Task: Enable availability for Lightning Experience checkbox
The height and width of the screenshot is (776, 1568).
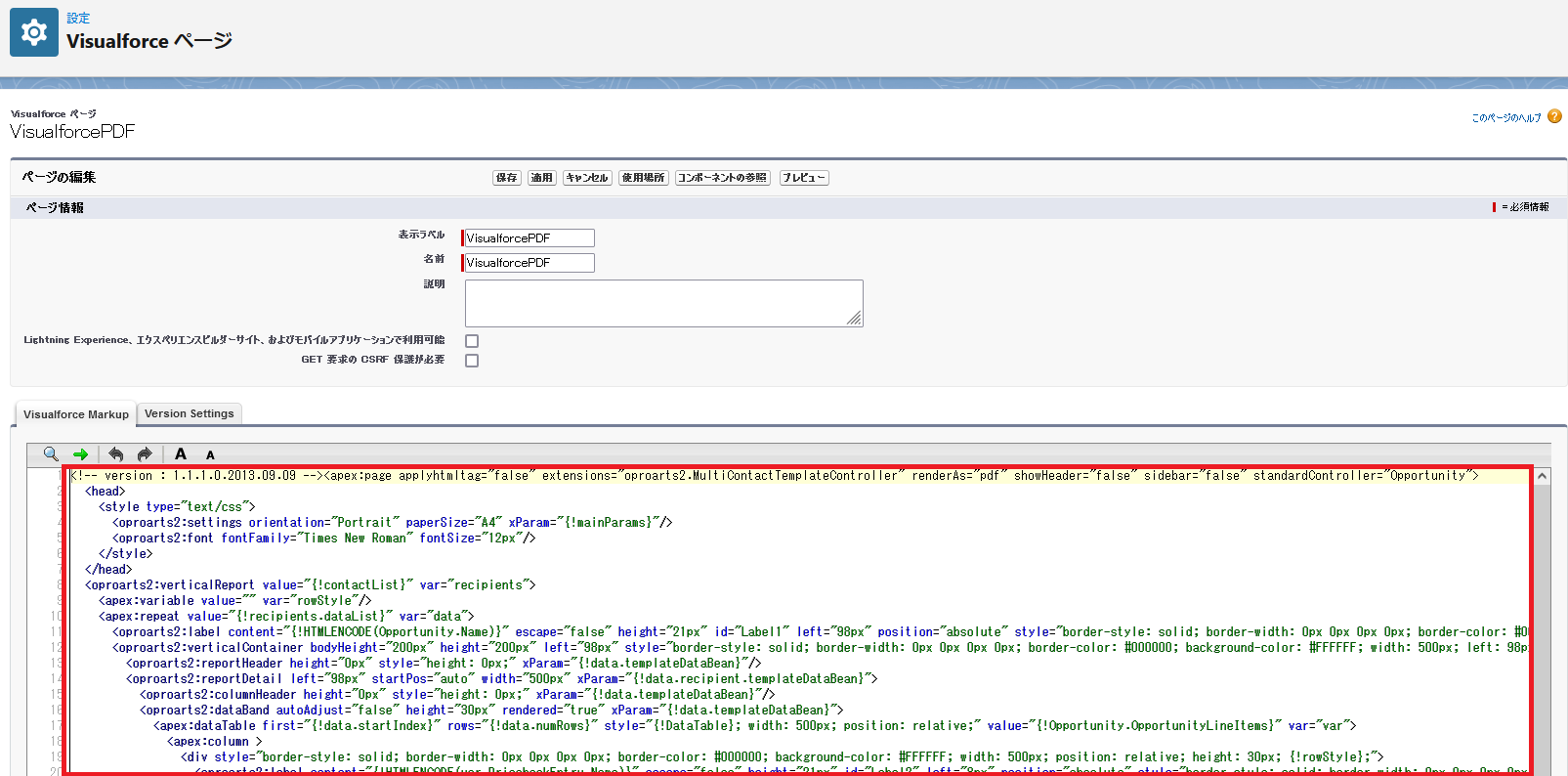Action: 472,341
